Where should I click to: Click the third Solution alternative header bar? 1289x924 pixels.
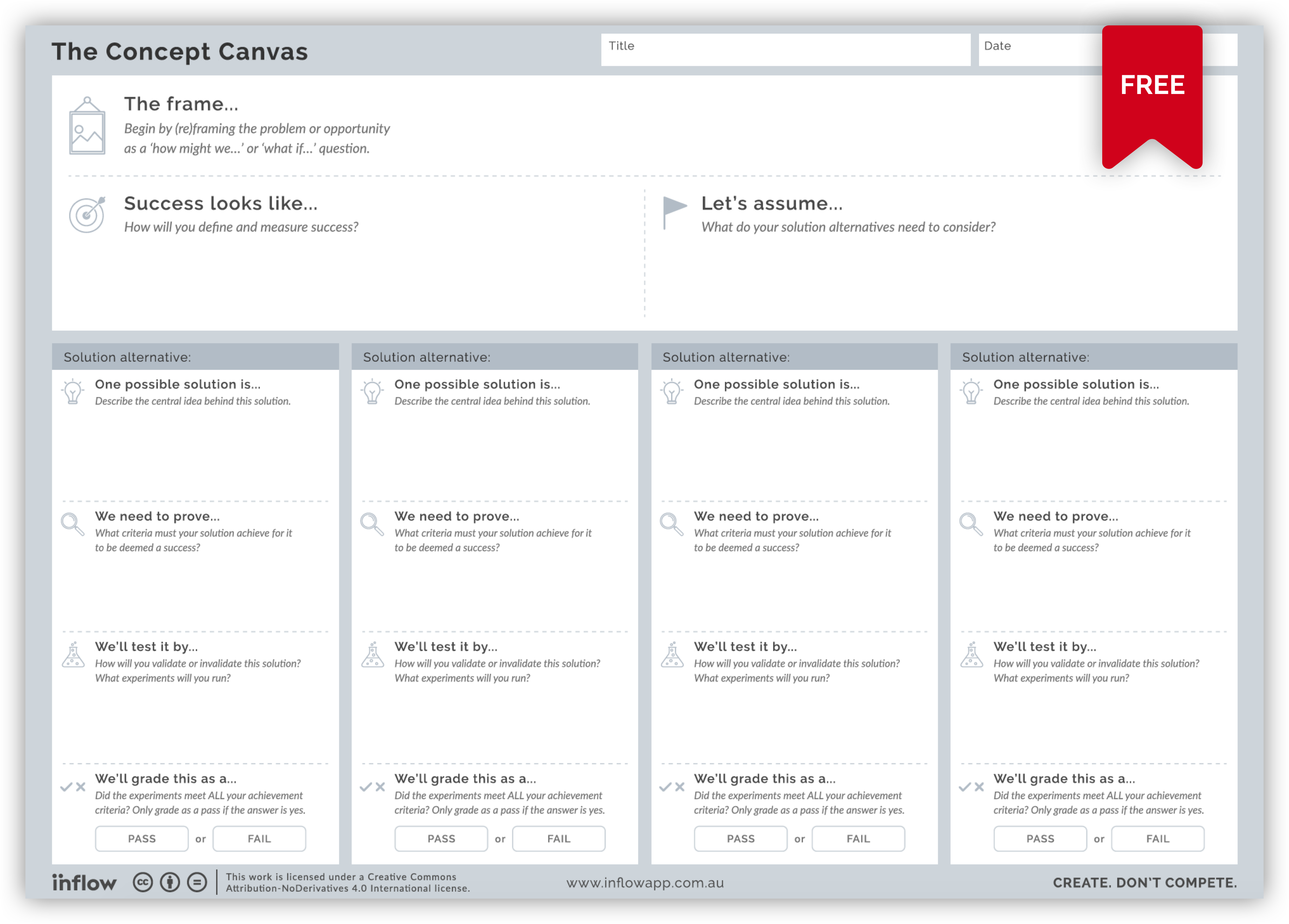[x=794, y=357]
